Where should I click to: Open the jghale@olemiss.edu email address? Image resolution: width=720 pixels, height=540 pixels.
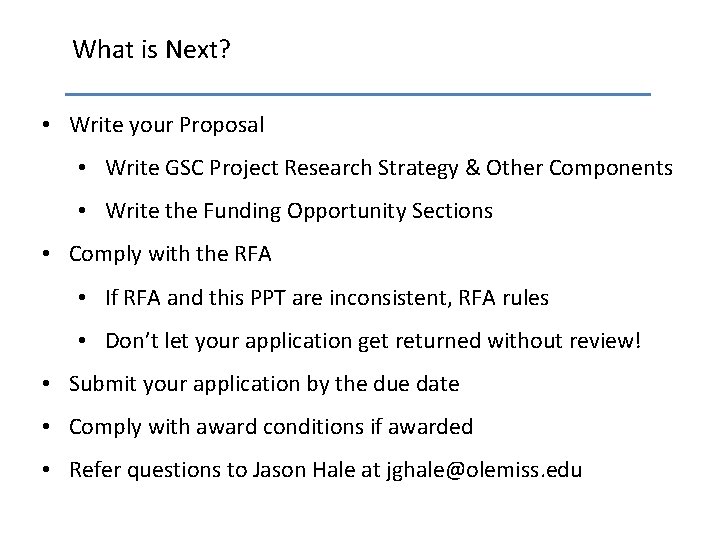click(484, 470)
